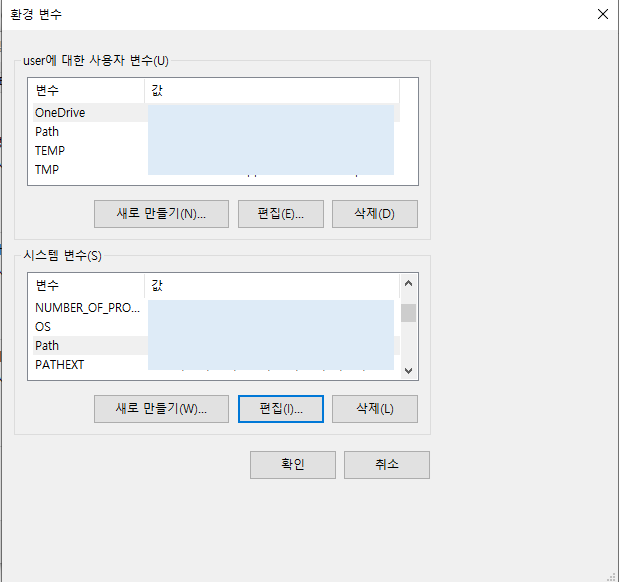This screenshot has width=619, height=582.
Task: Click the system variables scroll down arrow
Action: pos(409,370)
